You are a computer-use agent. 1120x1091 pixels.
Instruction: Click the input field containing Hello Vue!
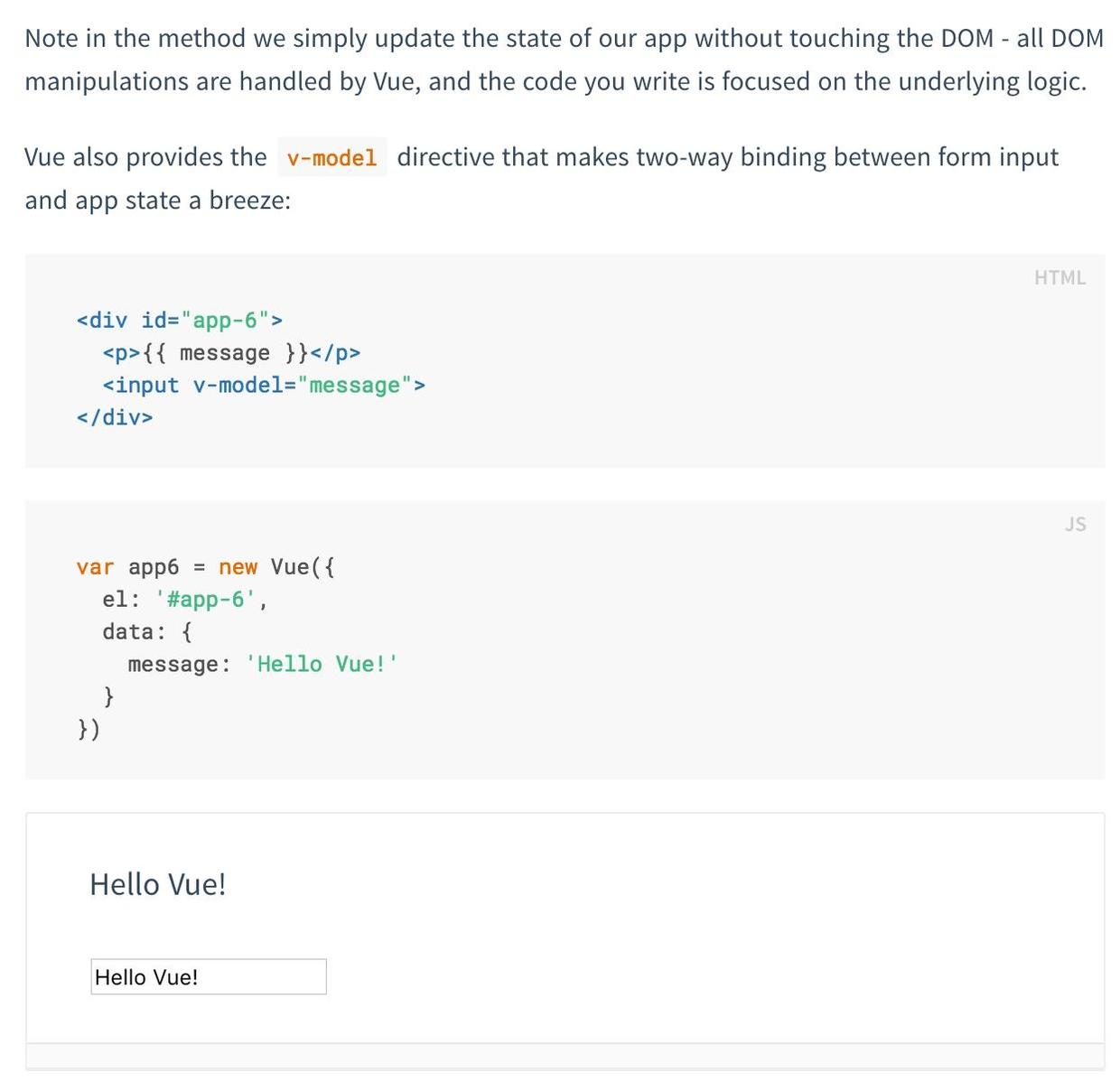point(208,976)
